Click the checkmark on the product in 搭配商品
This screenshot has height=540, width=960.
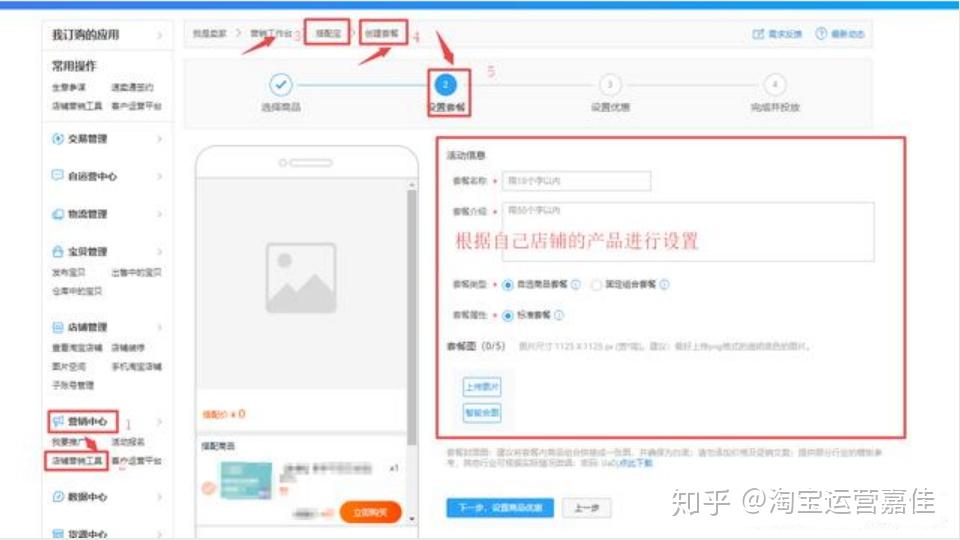208,489
